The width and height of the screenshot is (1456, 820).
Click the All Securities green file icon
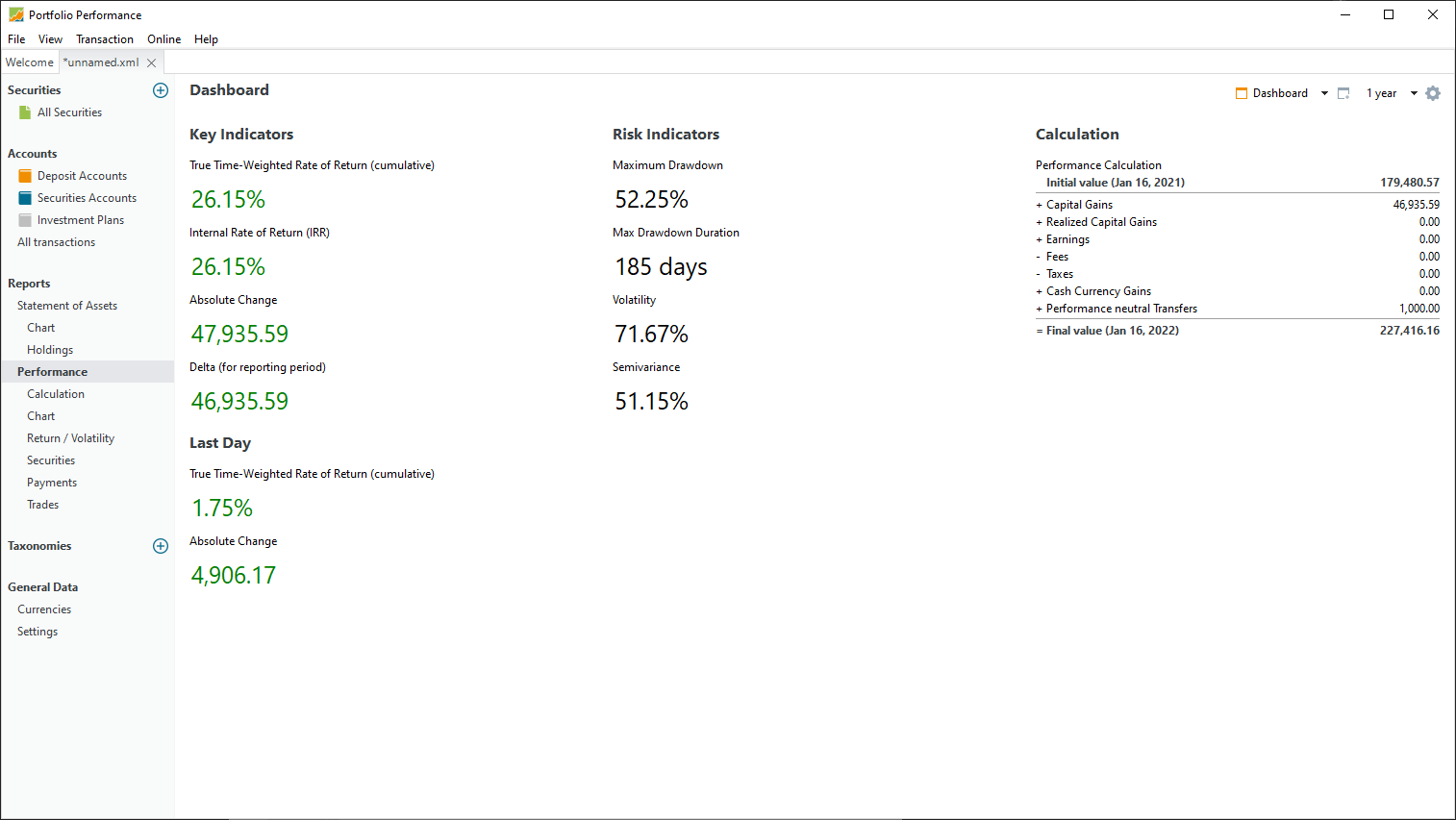(25, 112)
